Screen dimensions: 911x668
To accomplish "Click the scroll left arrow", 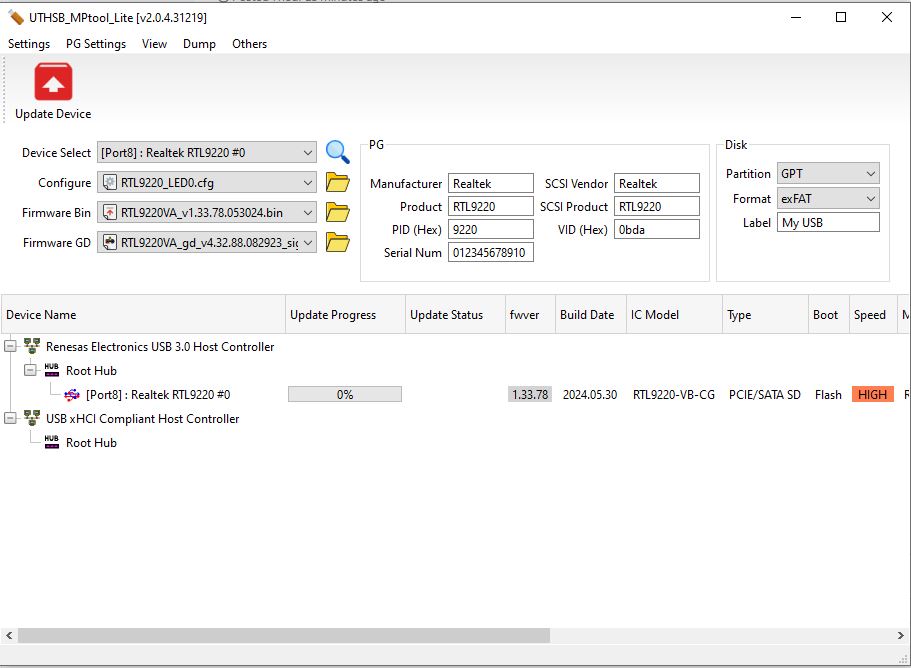I will tap(9, 635).
